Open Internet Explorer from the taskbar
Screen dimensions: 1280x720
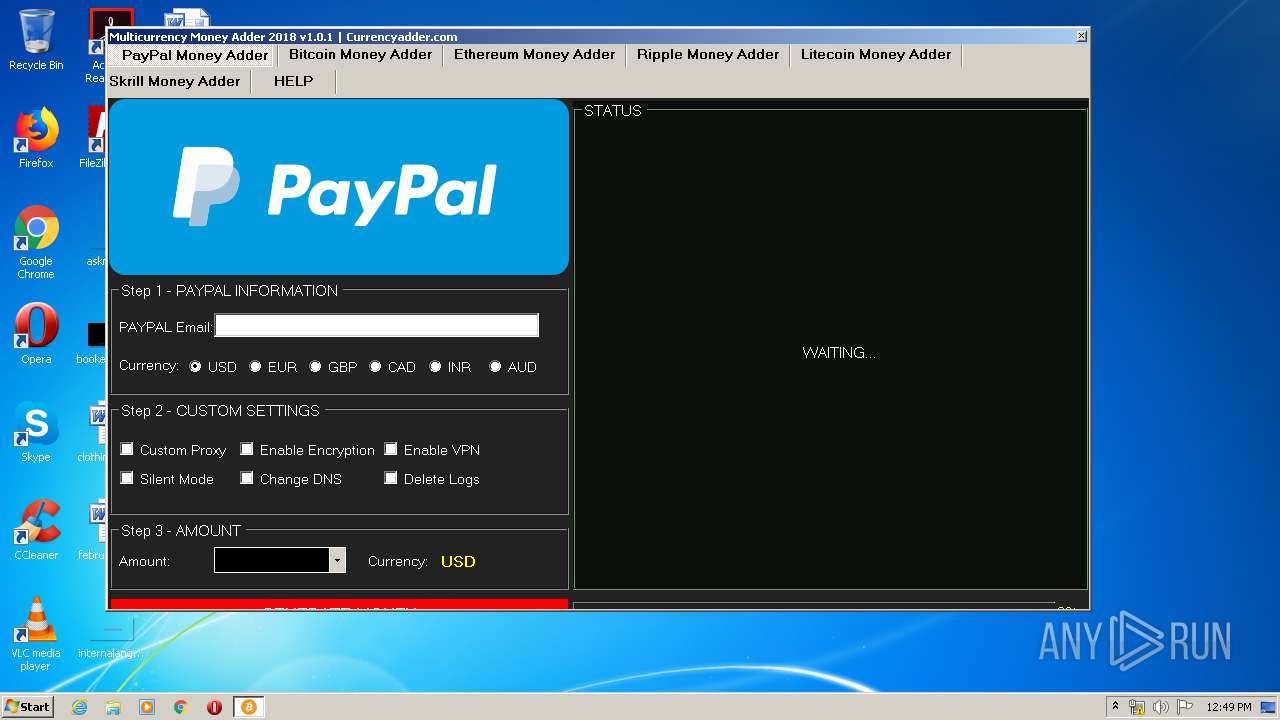pos(80,707)
